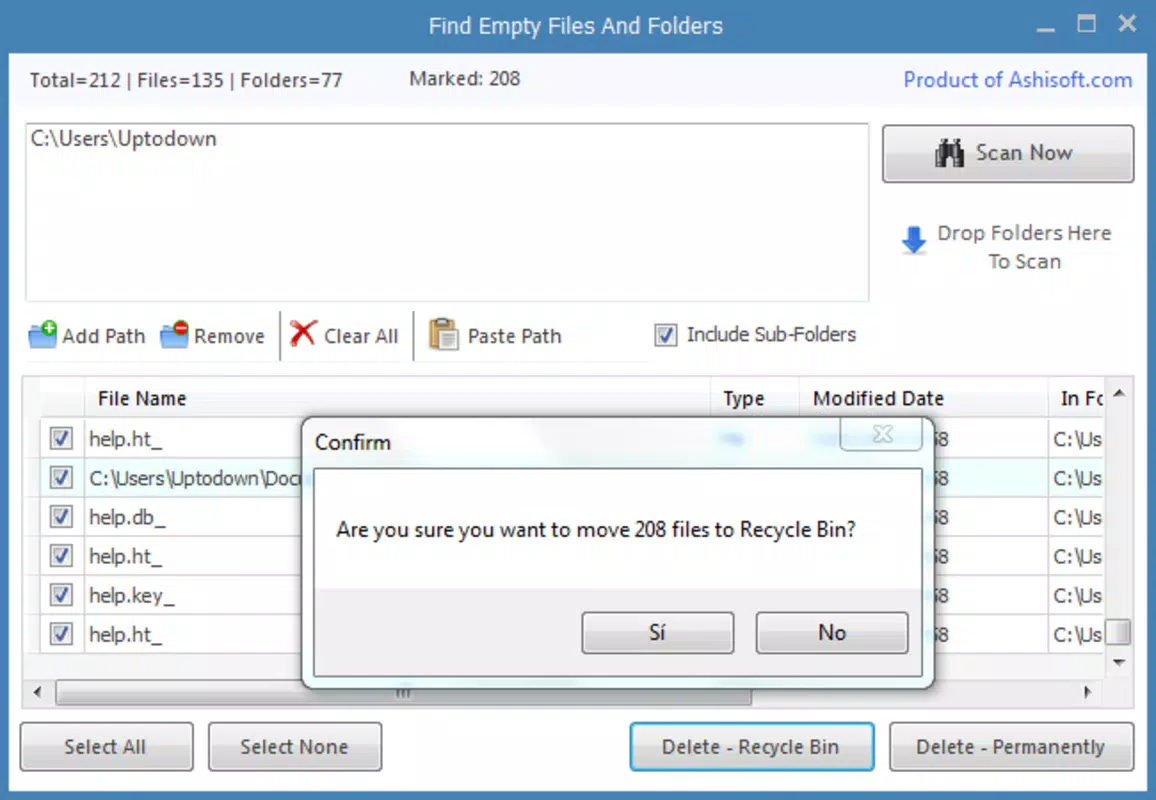Viewport: 1156px width, 800px height.
Task: Click the horizontal scrollbar right arrow
Action: [x=1087, y=692]
